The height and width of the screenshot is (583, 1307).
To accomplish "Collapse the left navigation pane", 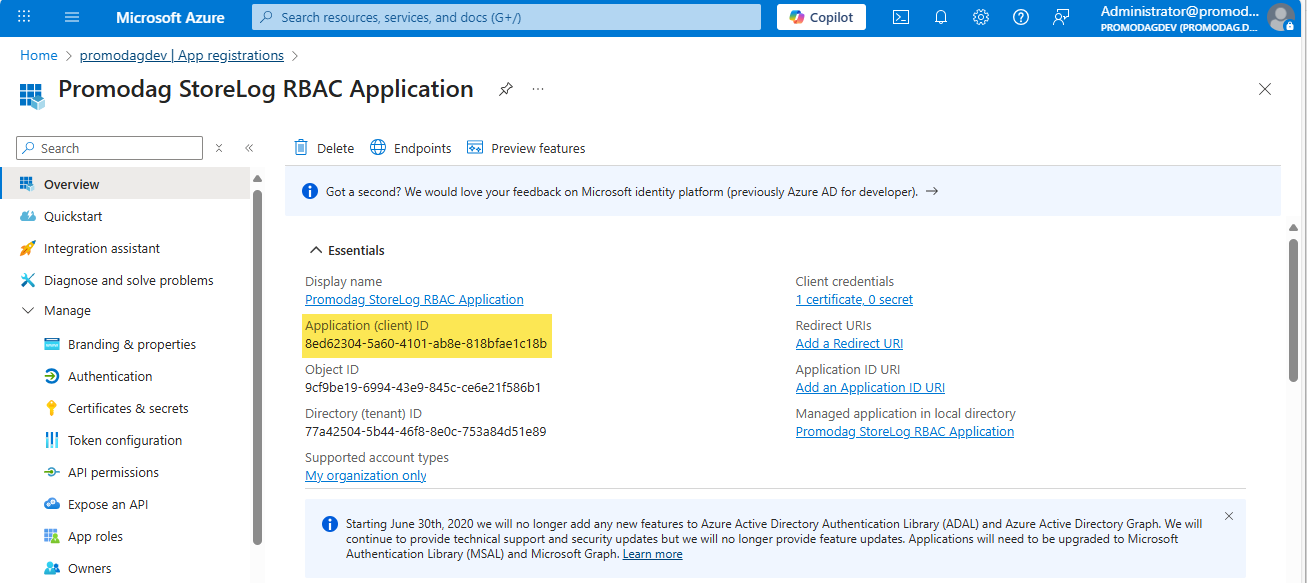I will point(249,147).
